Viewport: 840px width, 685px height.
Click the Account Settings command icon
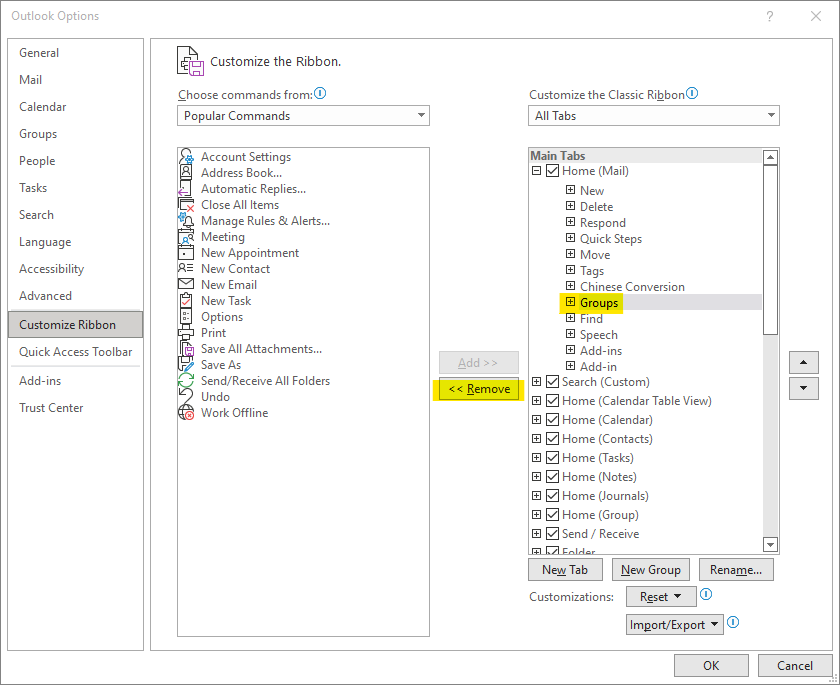[x=186, y=156]
